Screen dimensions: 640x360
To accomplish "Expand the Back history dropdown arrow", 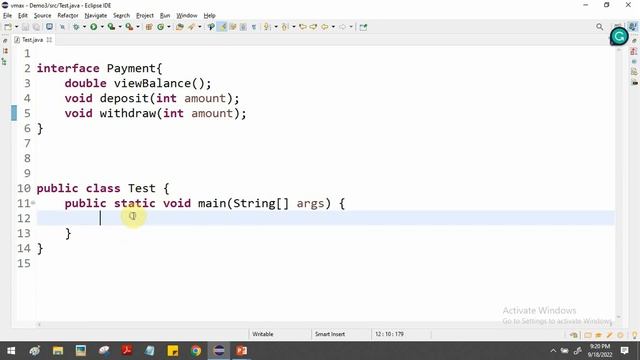I will [x=333, y=27].
